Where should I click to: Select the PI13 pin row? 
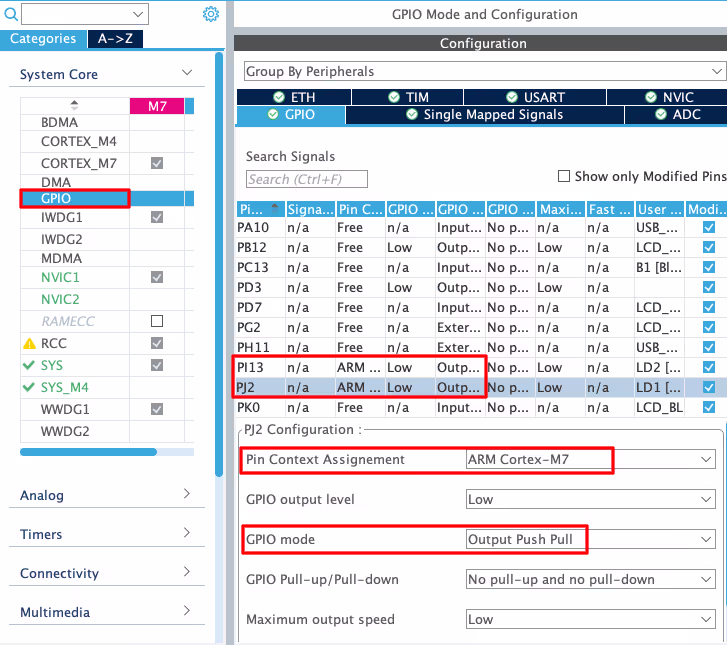(360, 368)
